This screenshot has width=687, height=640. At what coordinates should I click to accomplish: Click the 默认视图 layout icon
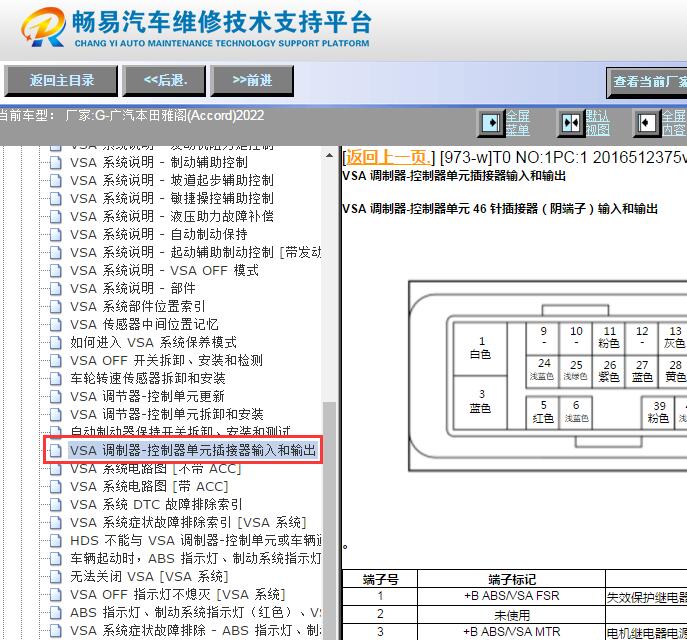point(571,123)
